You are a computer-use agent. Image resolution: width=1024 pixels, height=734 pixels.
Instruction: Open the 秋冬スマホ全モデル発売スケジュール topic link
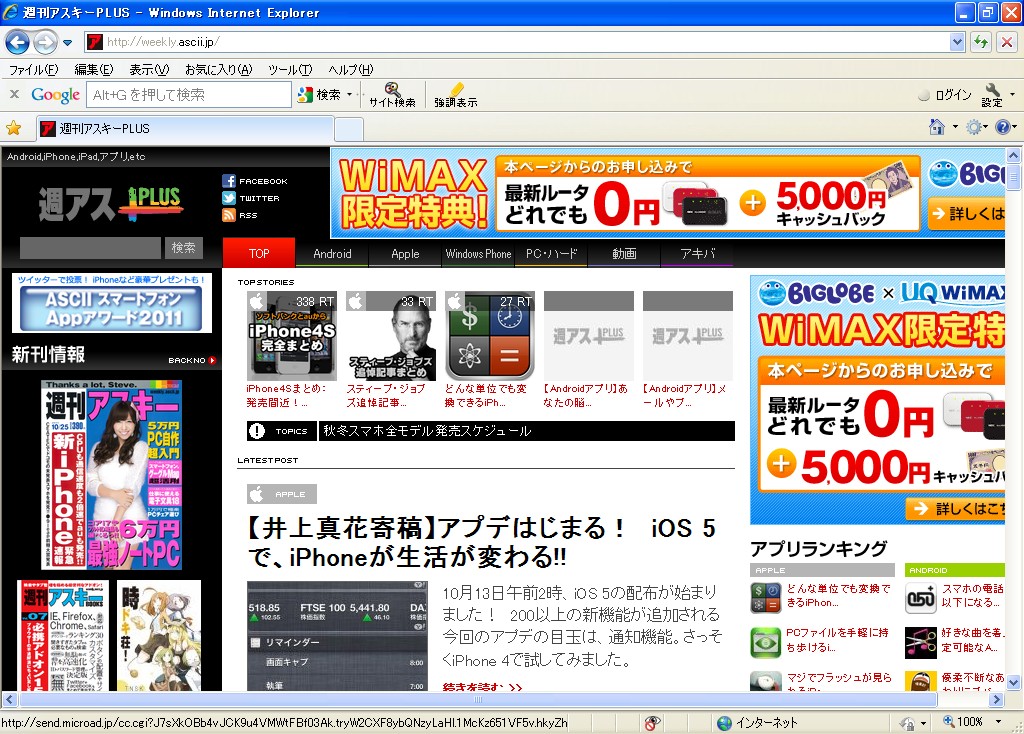(427, 431)
